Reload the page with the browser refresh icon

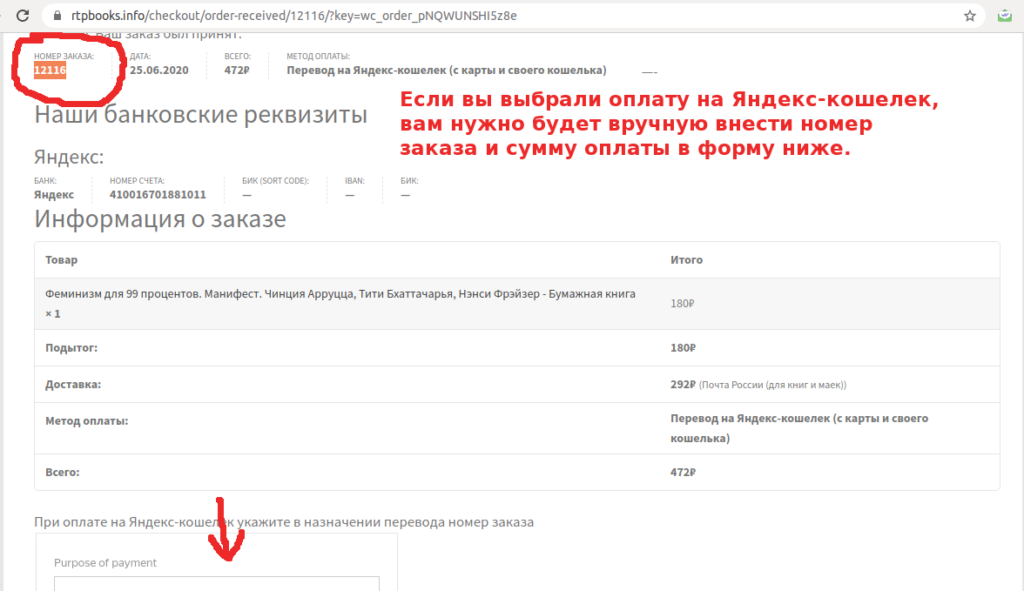[22, 16]
